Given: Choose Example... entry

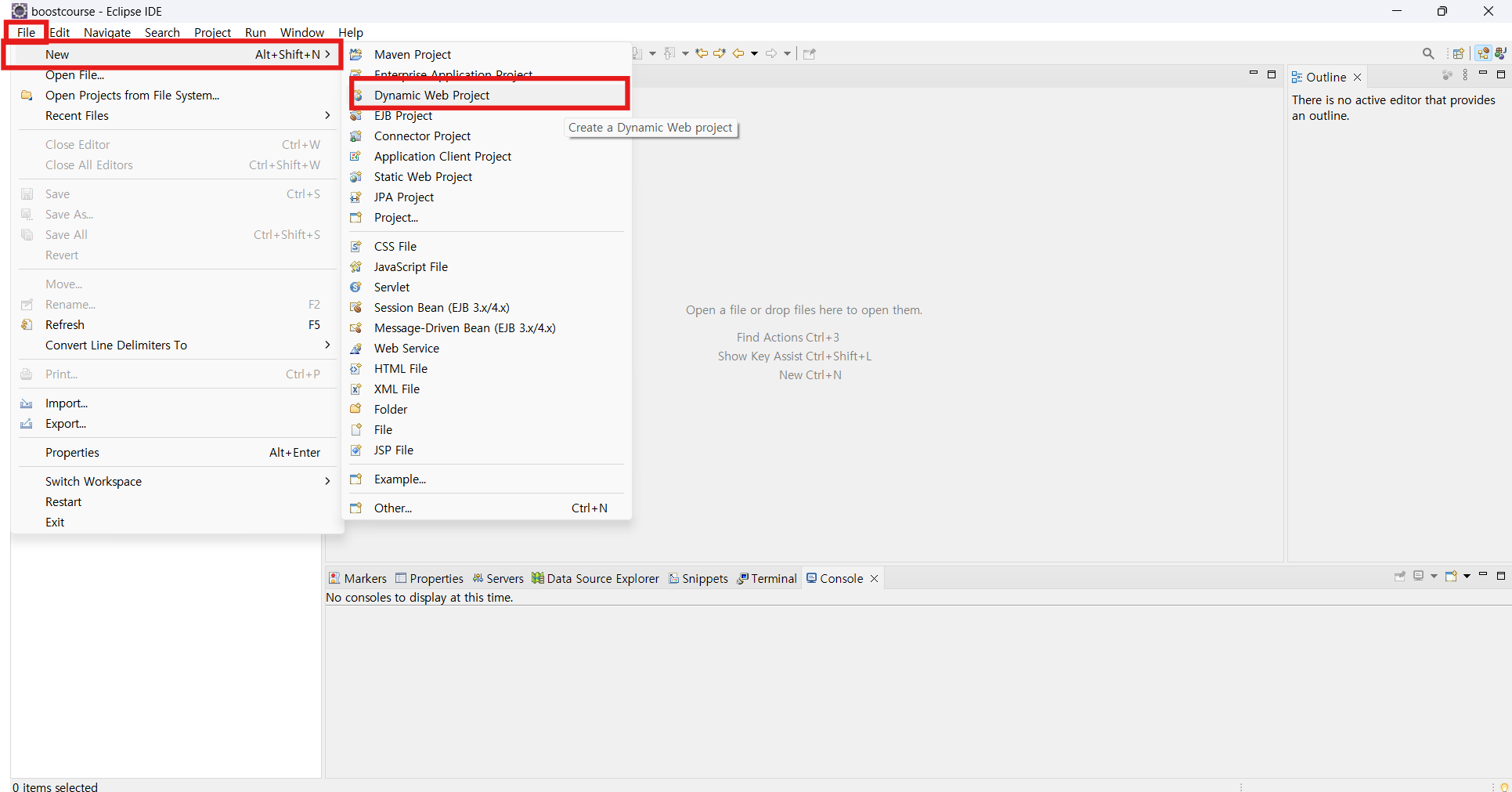Looking at the screenshot, I should click(486, 479).
